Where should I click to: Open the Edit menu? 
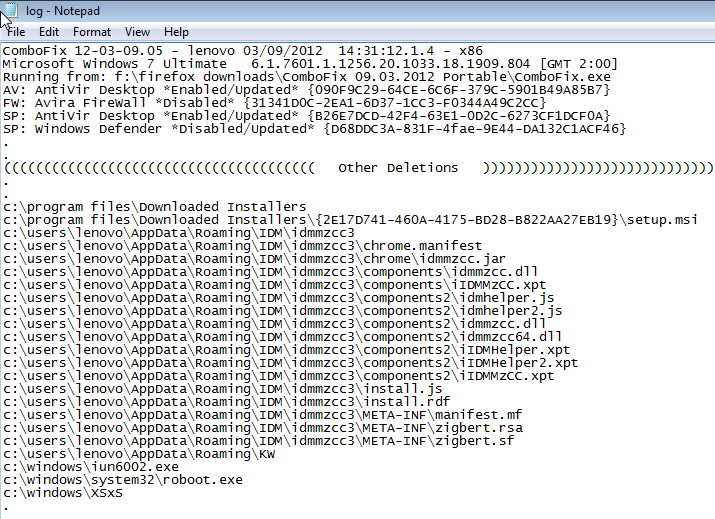pos(49,32)
